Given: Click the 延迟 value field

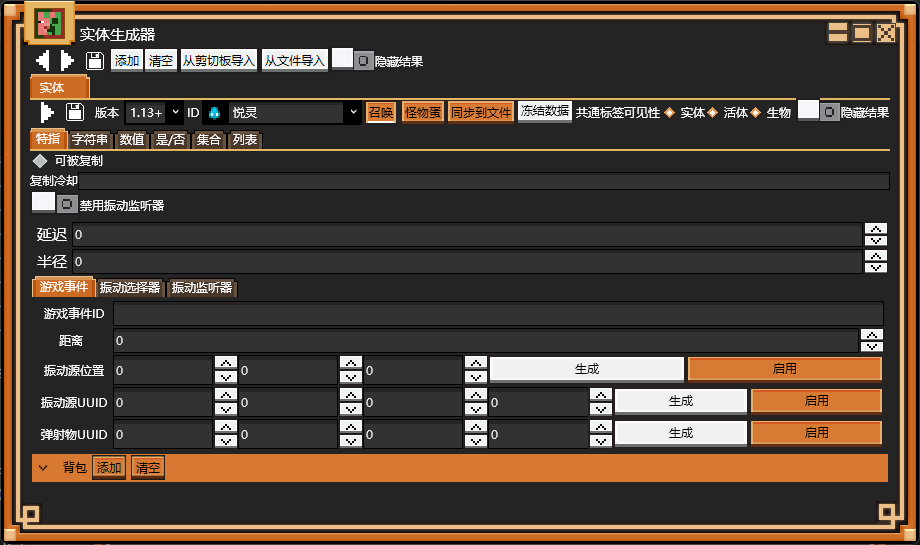Looking at the screenshot, I should (468, 235).
